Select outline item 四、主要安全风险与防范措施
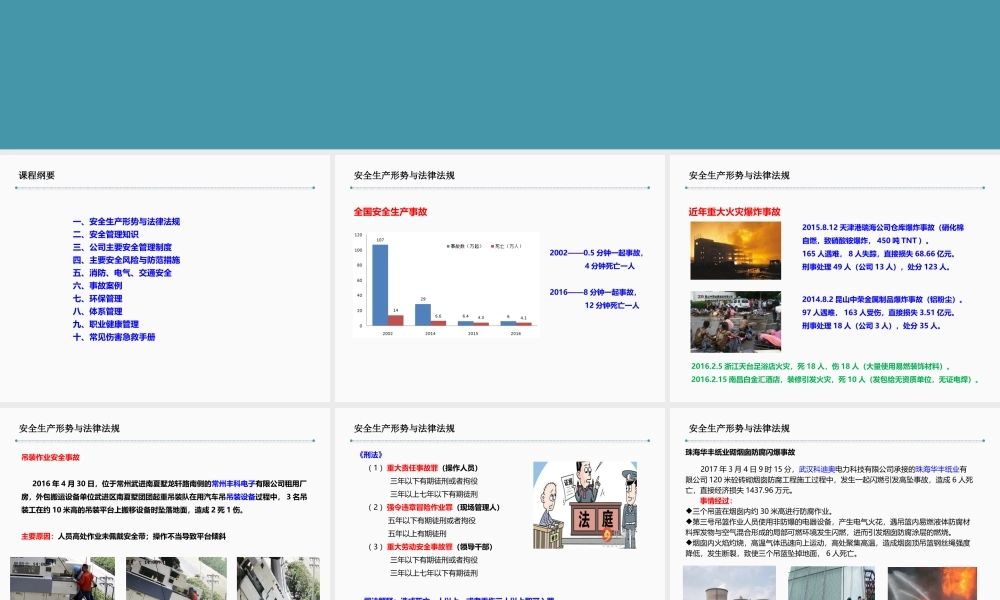The height and width of the screenshot is (600, 1000). (x=126, y=260)
